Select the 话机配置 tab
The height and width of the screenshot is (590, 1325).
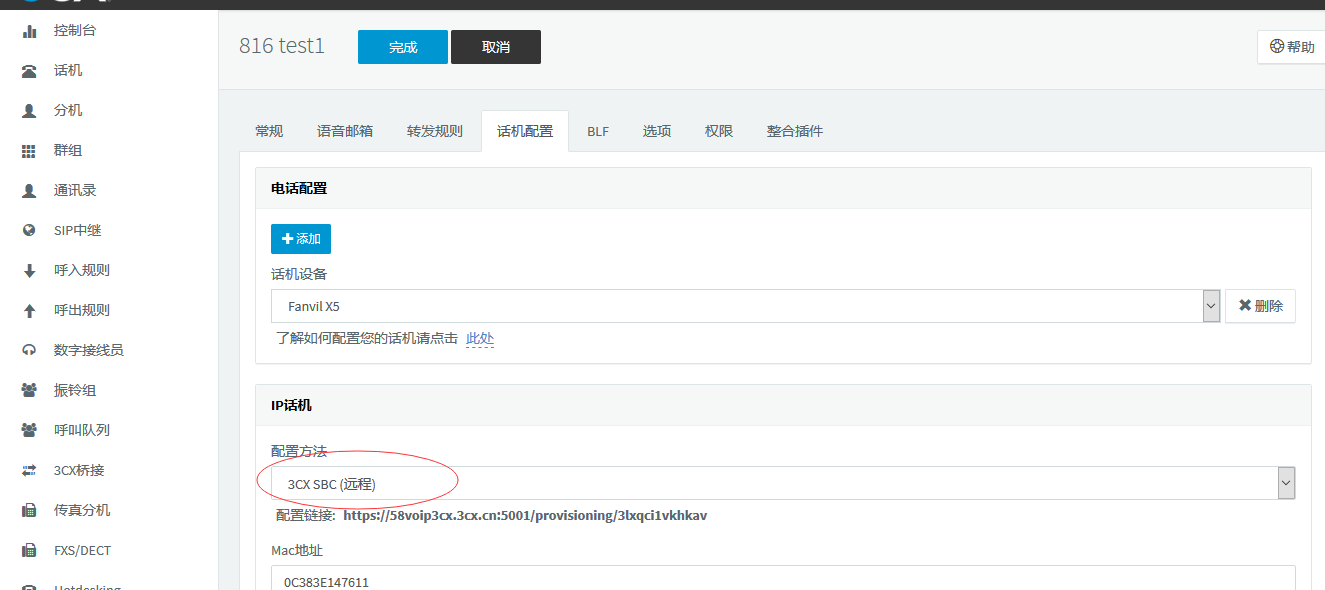(525, 131)
